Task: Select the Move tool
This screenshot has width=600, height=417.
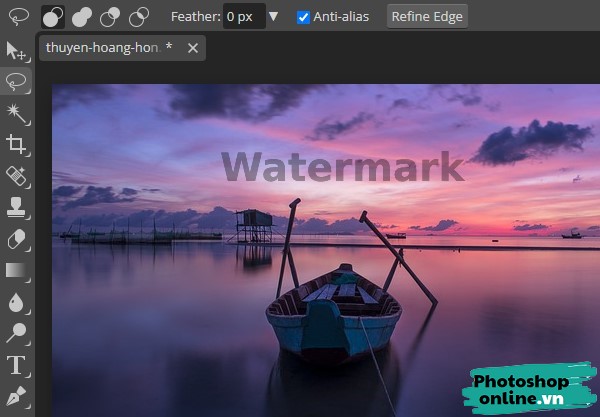Action: coord(16,50)
